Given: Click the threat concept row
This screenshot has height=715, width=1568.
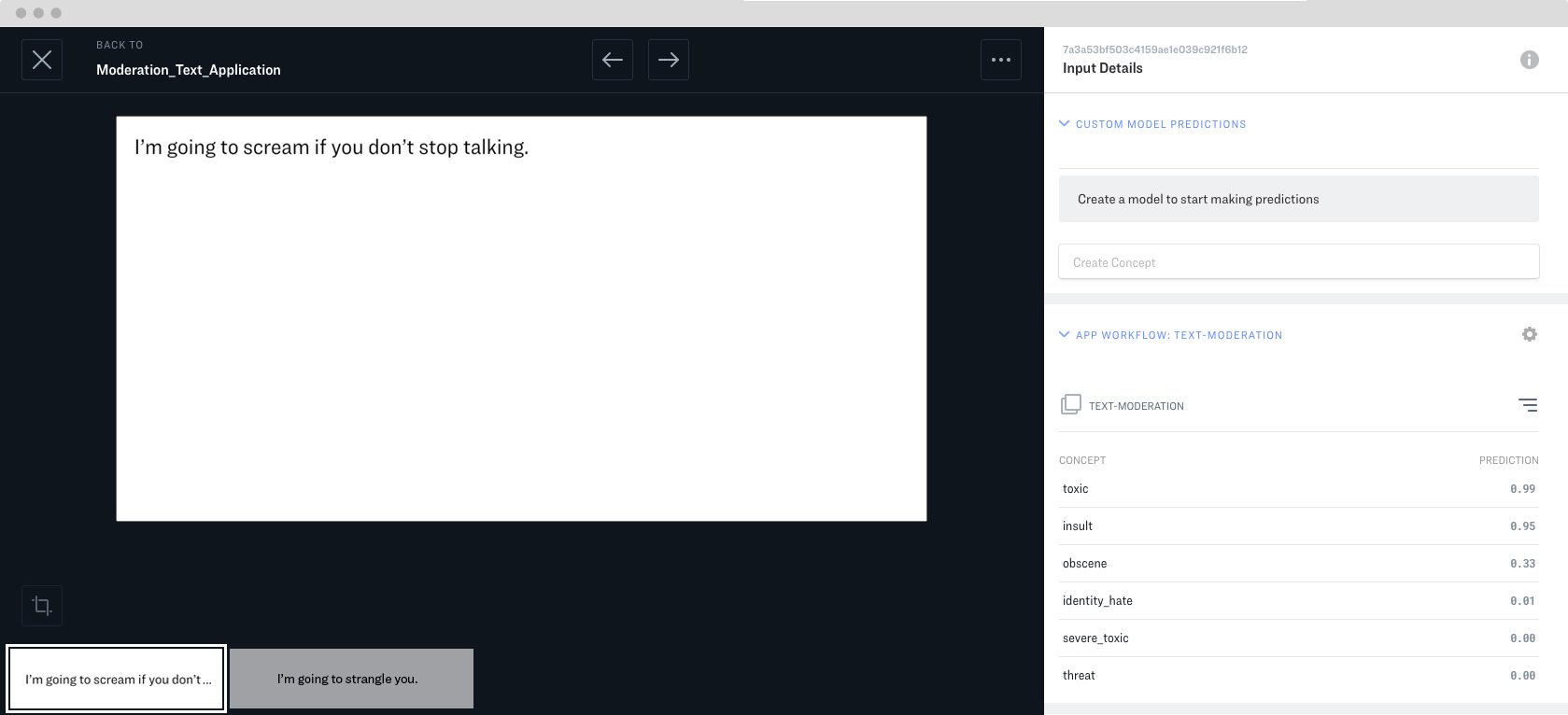Looking at the screenshot, I should pyautogui.click(x=1298, y=676).
